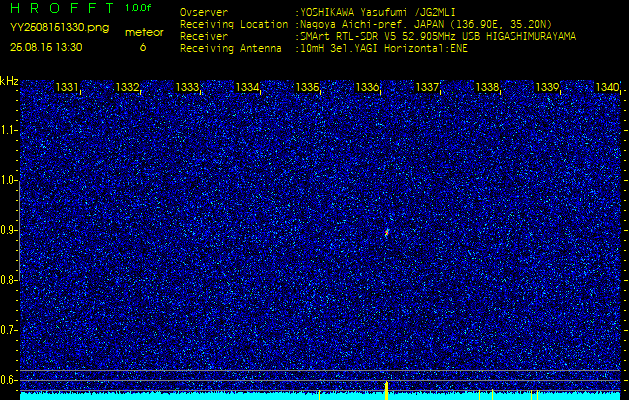
Task: Click the 1334 time label
Action: point(247,87)
